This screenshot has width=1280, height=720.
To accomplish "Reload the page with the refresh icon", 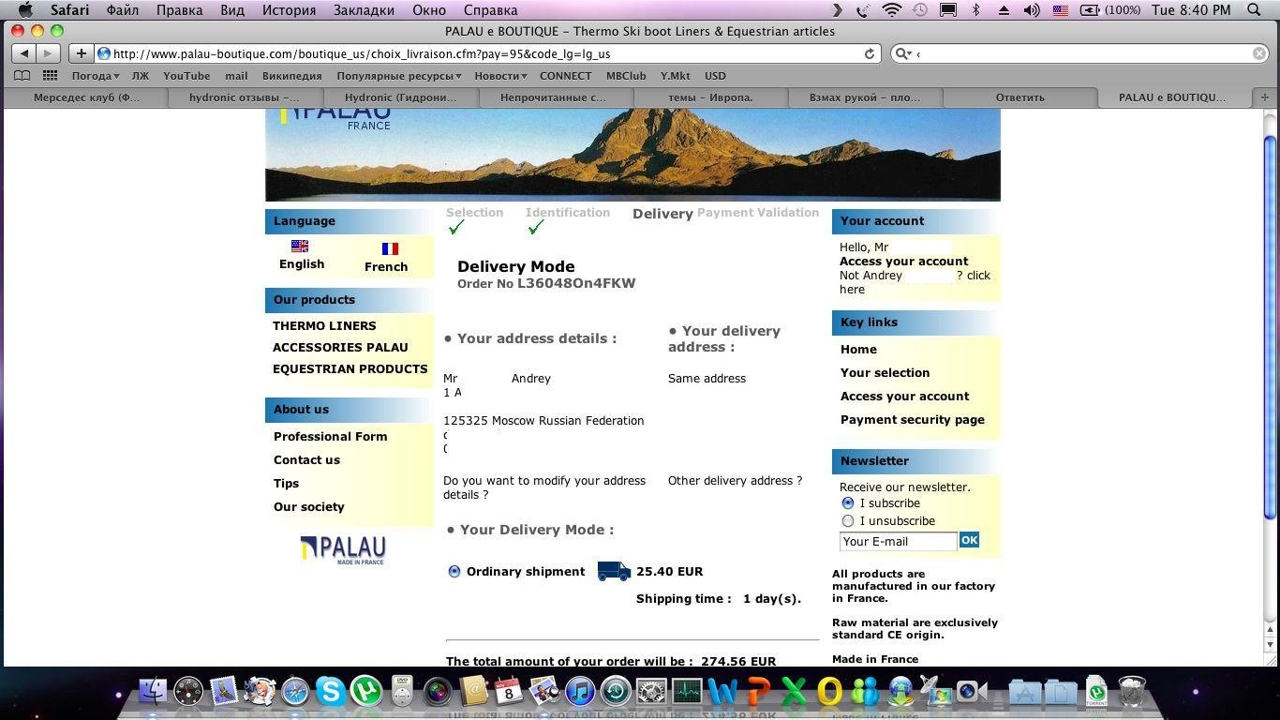I will tap(869, 53).
